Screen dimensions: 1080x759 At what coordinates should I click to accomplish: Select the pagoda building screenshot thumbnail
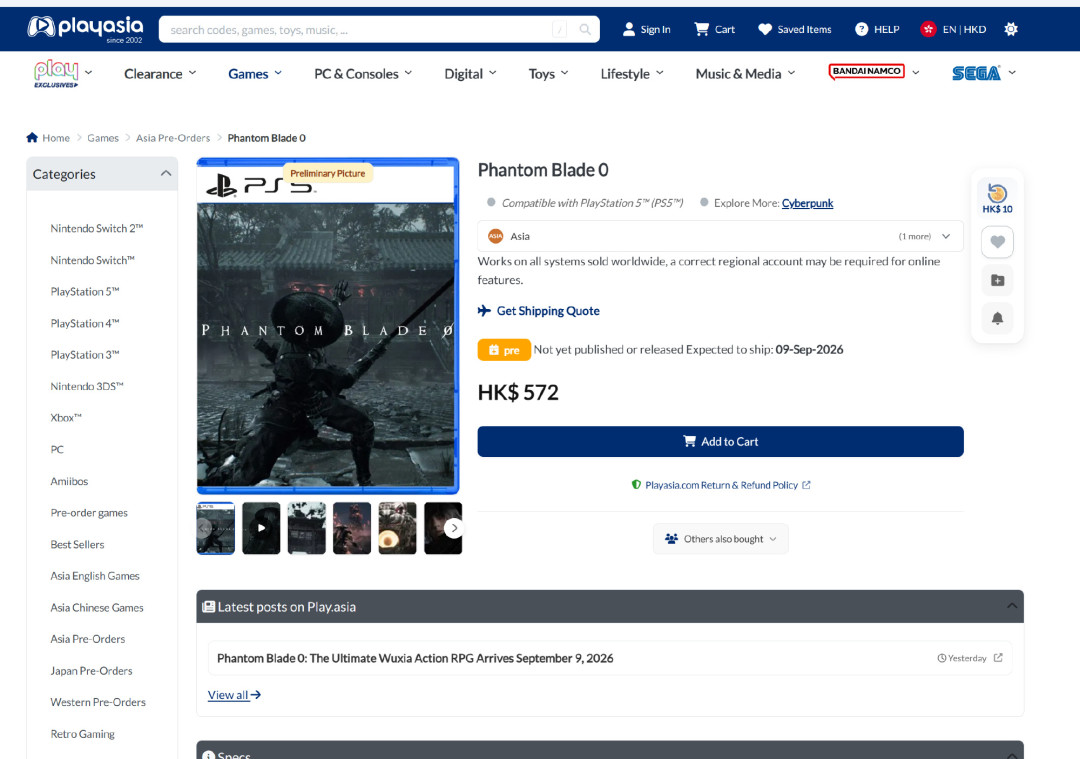pos(307,528)
